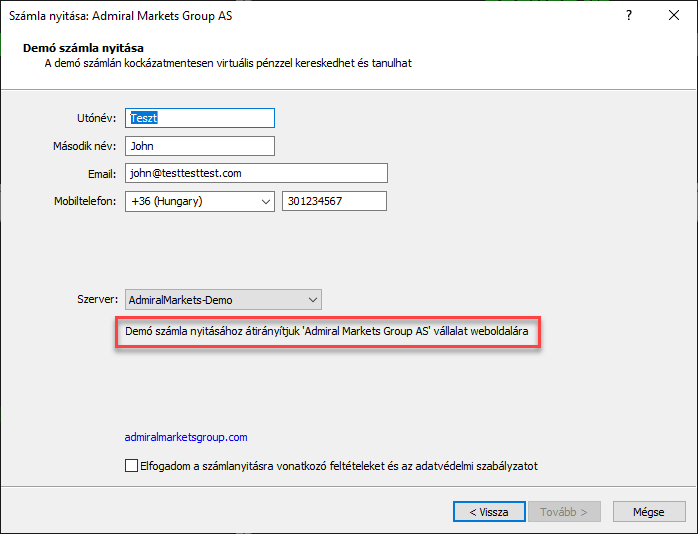Close the Számla nyitása dialog
This screenshot has width=698, height=534.
(x=674, y=16)
